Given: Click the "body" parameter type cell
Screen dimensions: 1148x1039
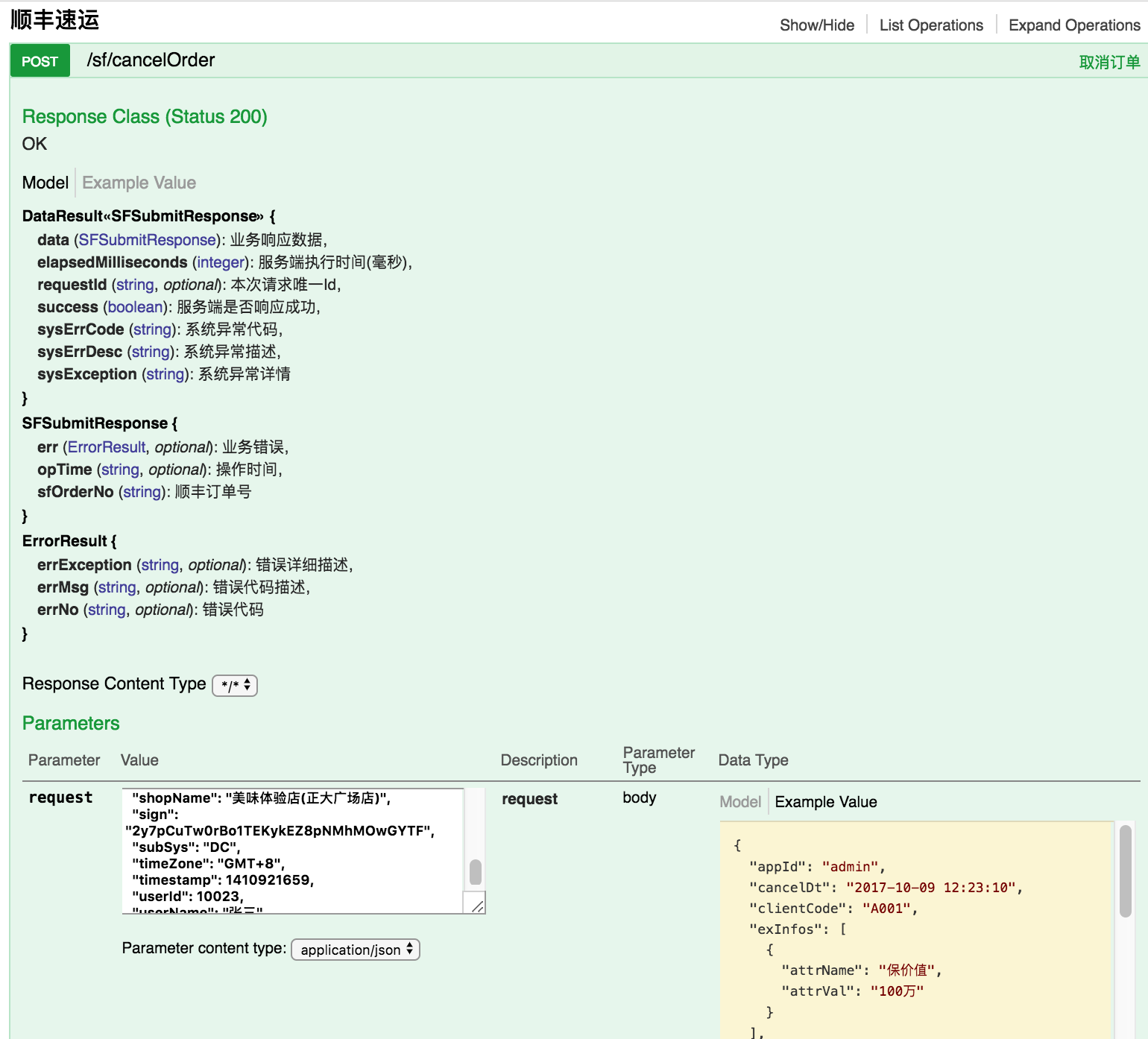Looking at the screenshot, I should [x=640, y=798].
